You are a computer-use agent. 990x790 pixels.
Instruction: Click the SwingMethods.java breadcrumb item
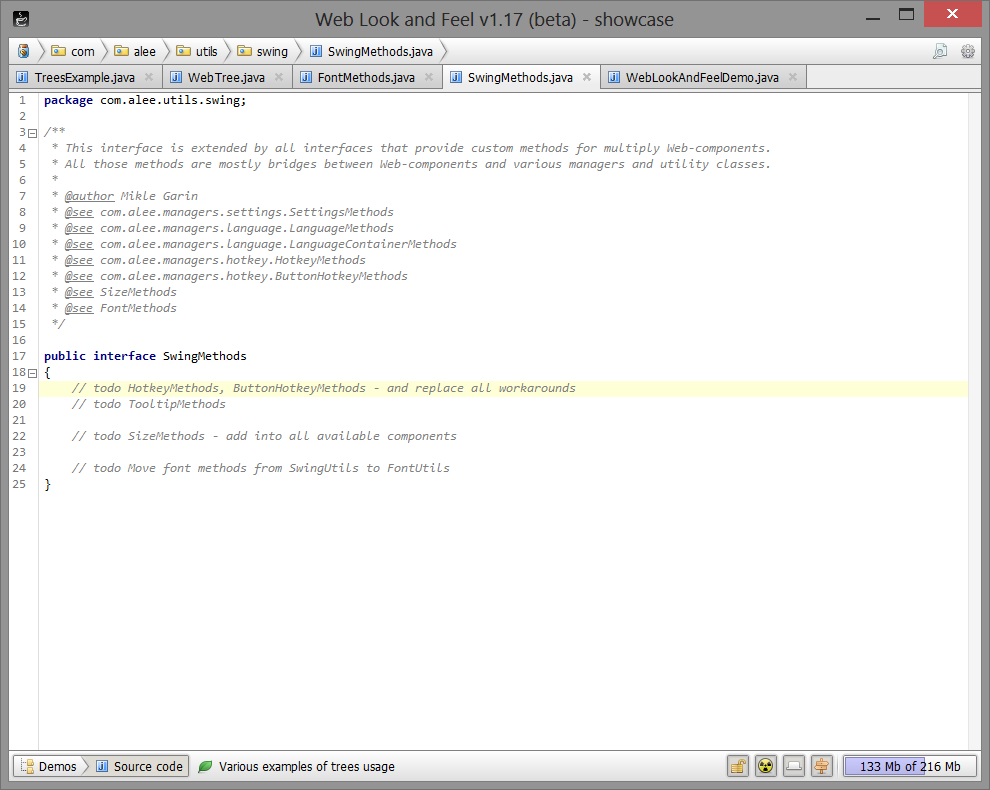pos(372,51)
